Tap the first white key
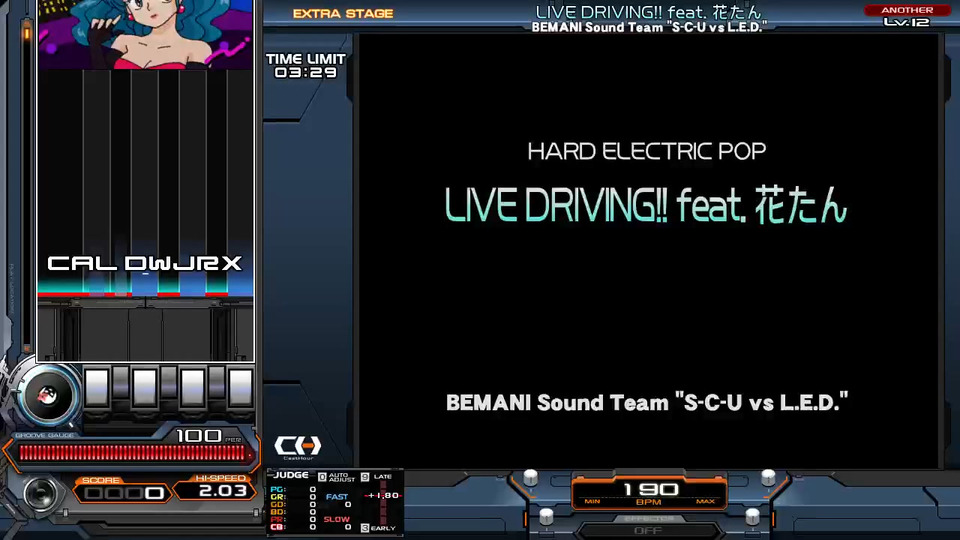 pos(97,388)
